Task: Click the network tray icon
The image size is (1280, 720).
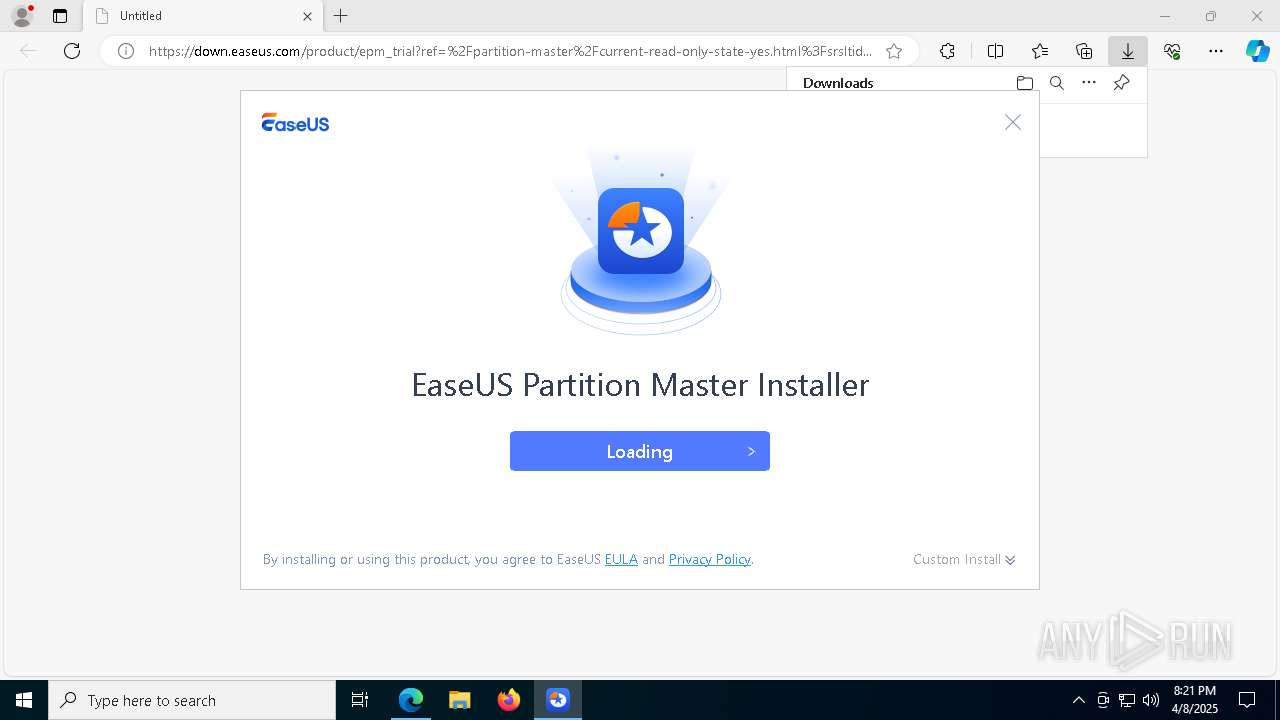Action: (1127, 700)
